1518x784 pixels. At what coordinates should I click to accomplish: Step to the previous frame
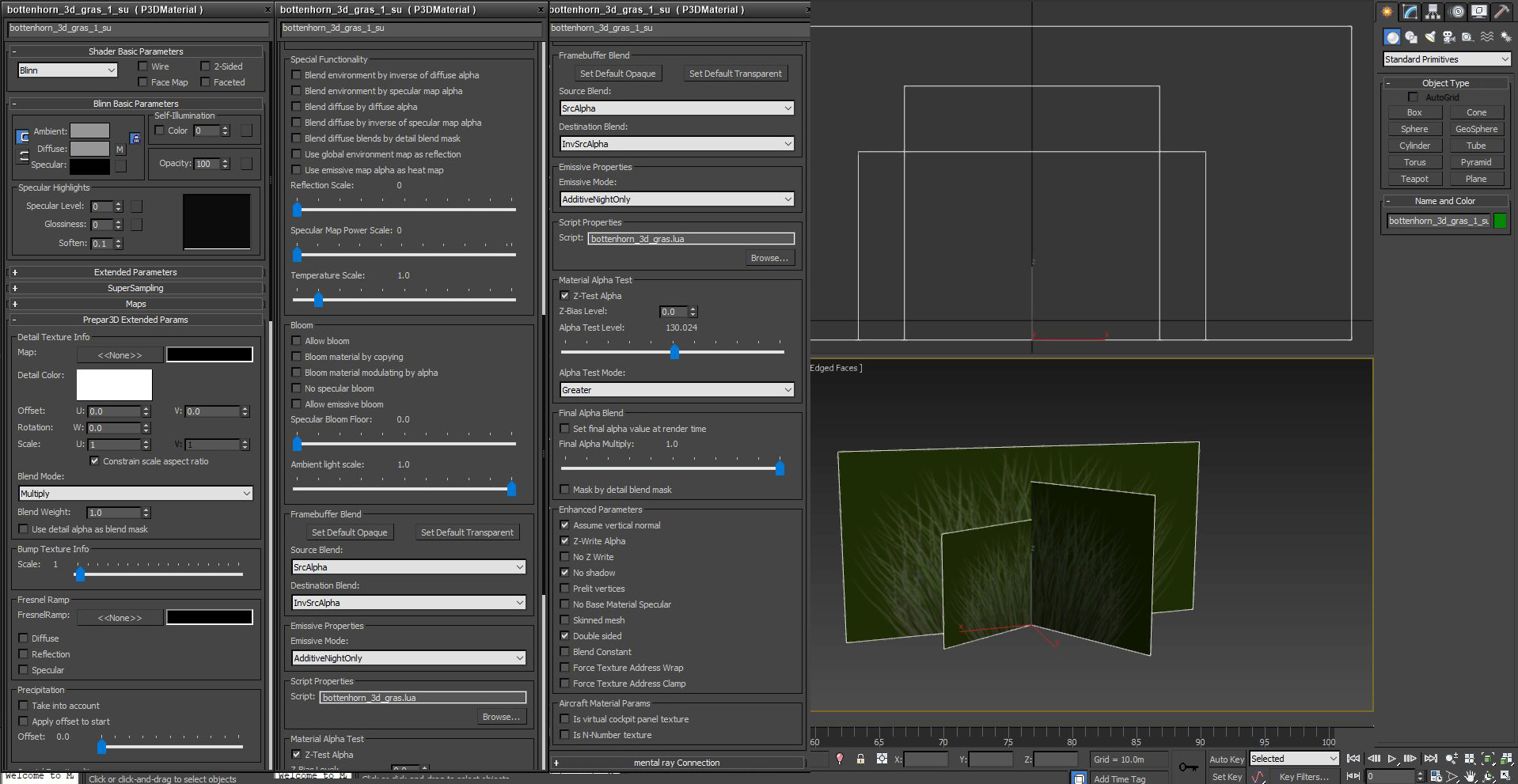point(1373,759)
